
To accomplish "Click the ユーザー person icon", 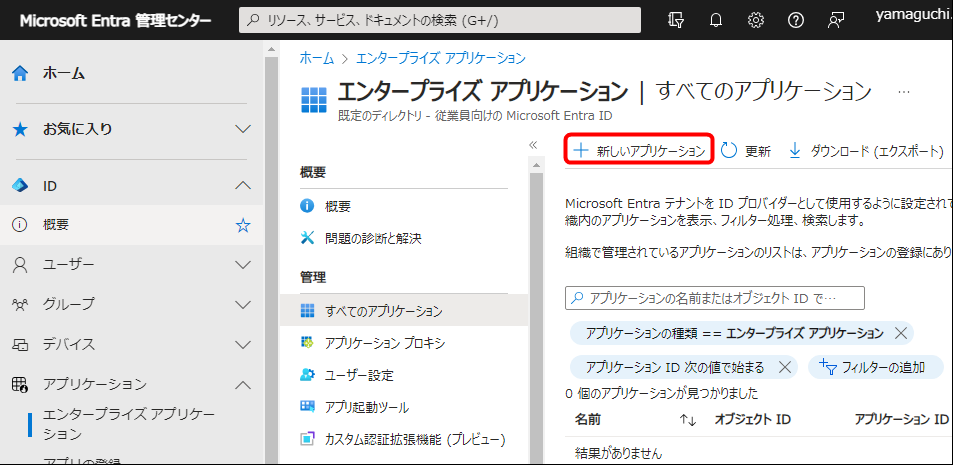I will (x=20, y=264).
